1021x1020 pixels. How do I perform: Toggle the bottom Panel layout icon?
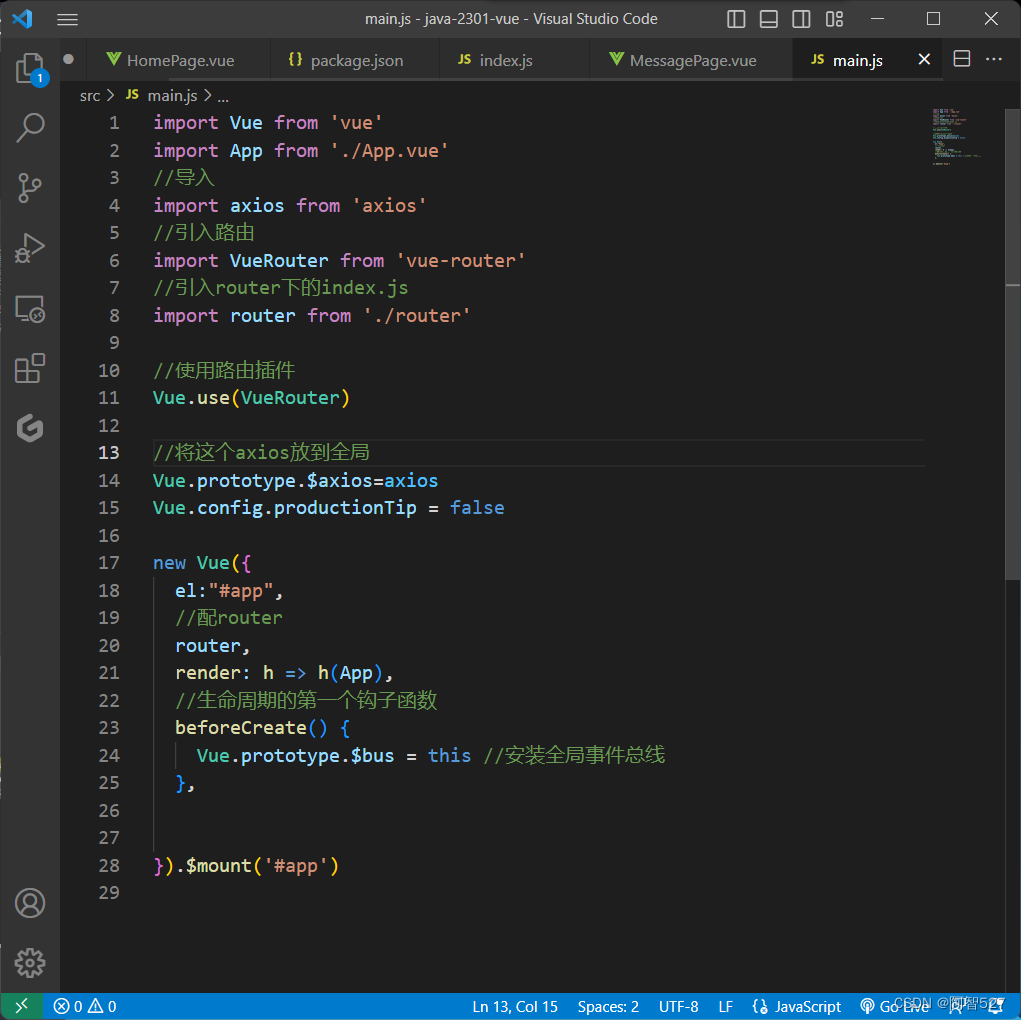coord(768,19)
